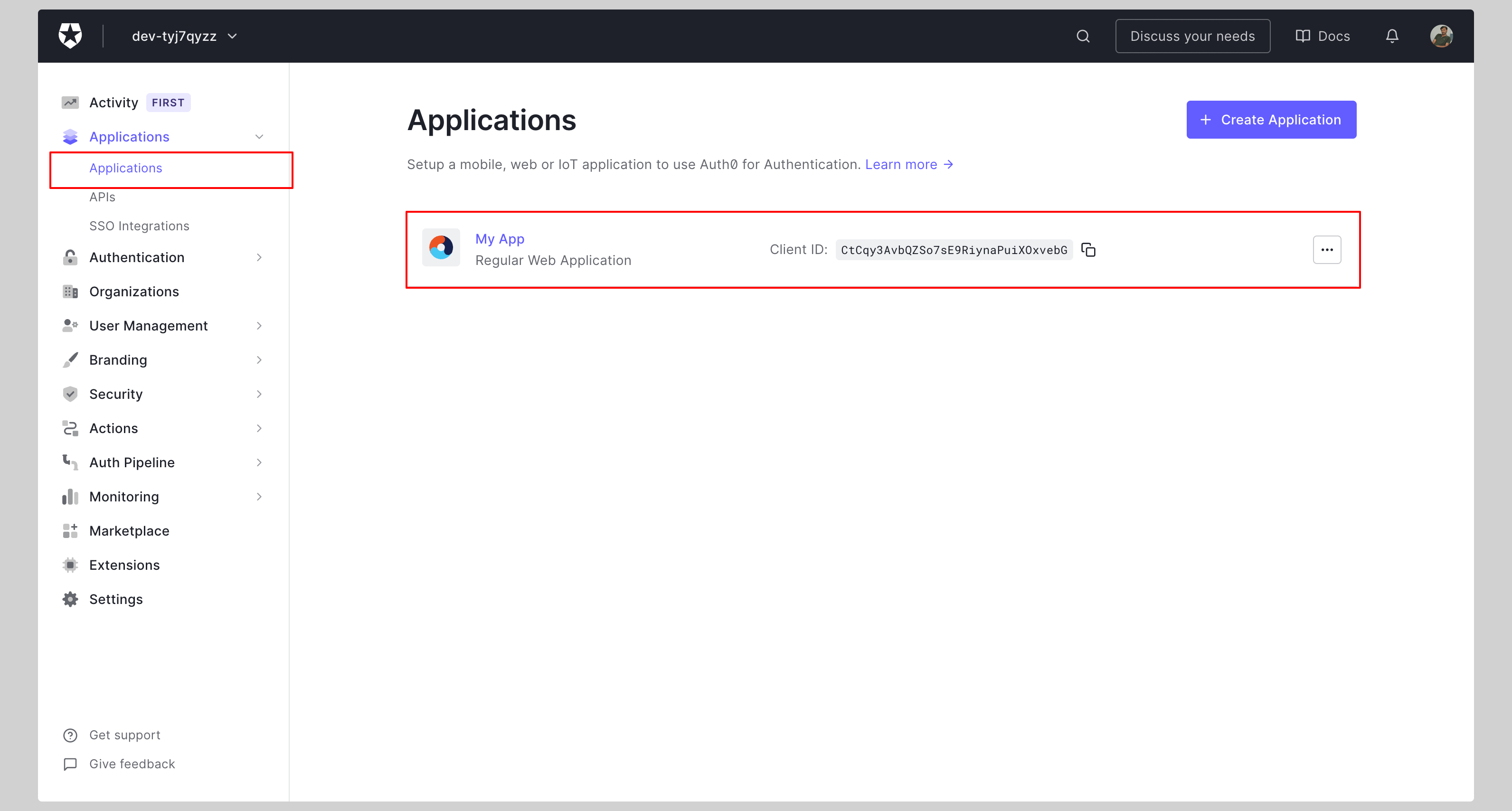Click the notifications bell icon
The height and width of the screenshot is (811, 1512).
click(1392, 36)
